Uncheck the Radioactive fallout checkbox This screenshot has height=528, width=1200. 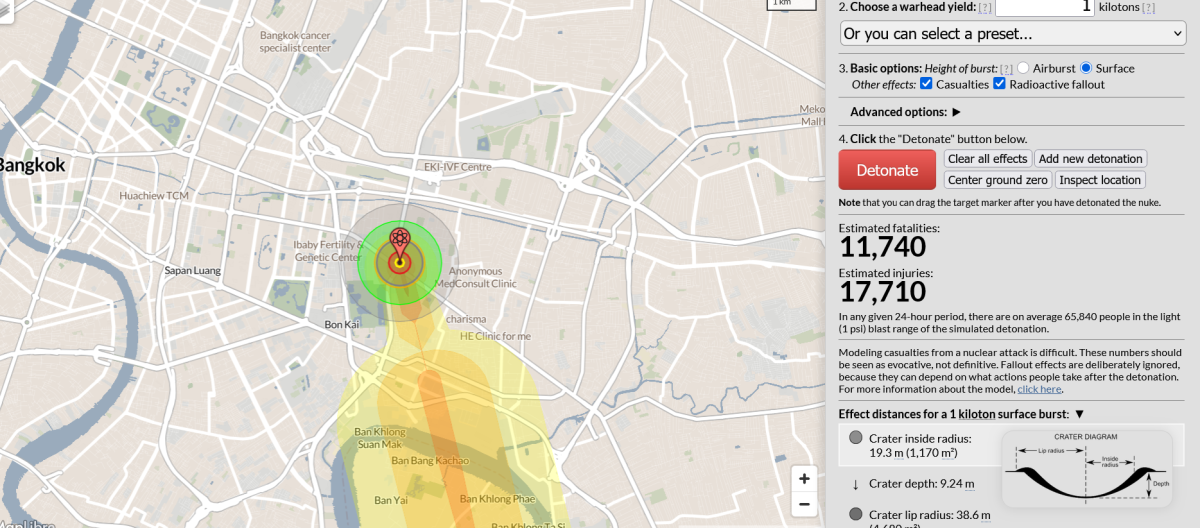click(999, 84)
